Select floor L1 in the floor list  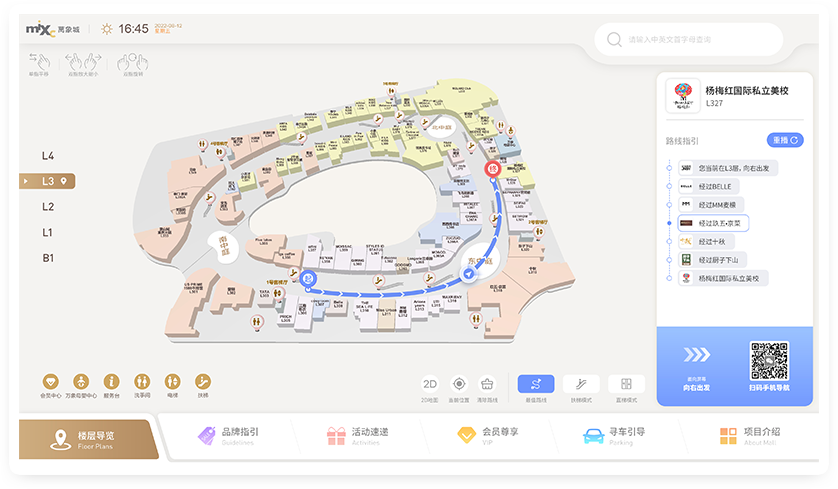[48, 232]
